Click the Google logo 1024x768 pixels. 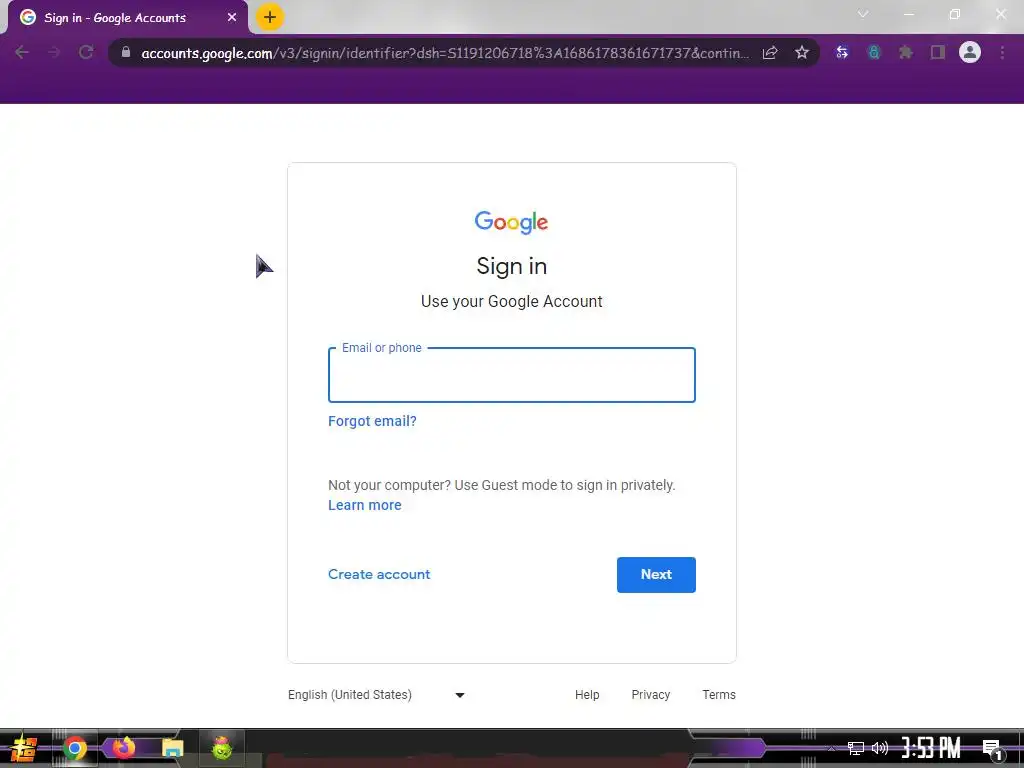[511, 223]
